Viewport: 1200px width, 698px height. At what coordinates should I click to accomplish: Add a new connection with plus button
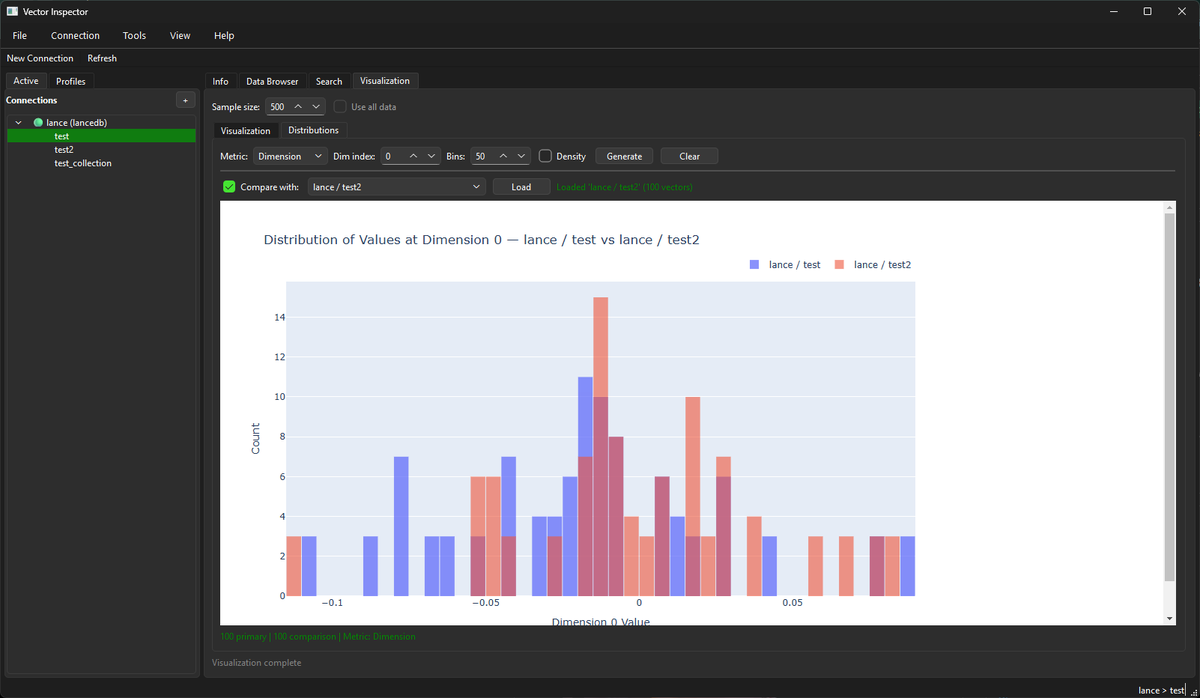pos(185,100)
